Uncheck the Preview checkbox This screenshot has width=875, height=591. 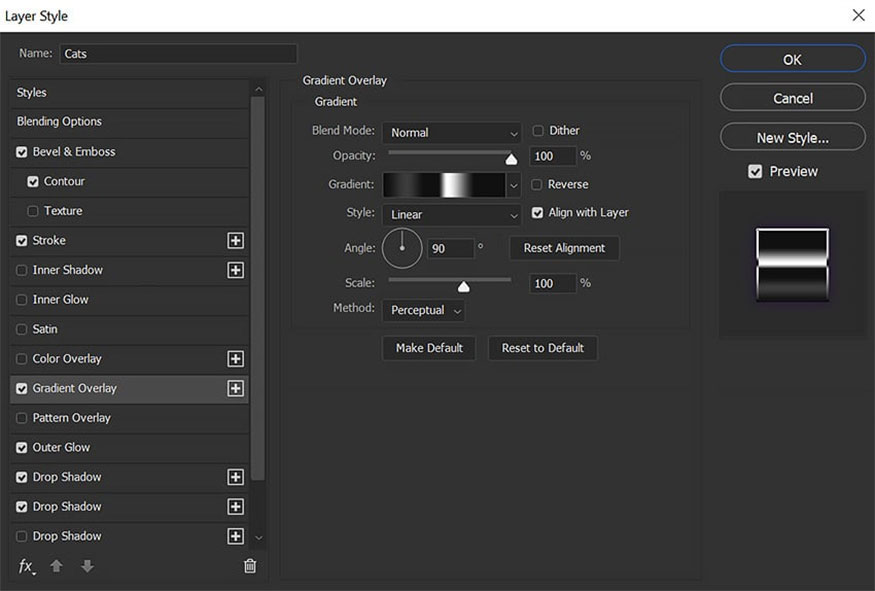(756, 172)
